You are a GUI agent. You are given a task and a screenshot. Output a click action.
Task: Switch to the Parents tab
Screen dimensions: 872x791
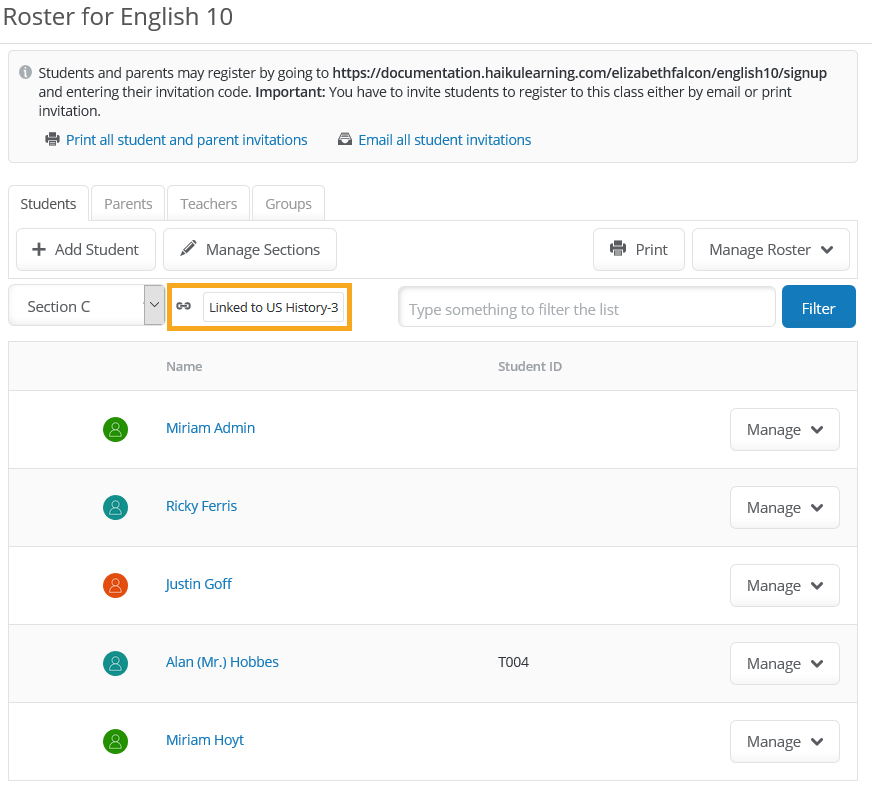tap(128, 204)
